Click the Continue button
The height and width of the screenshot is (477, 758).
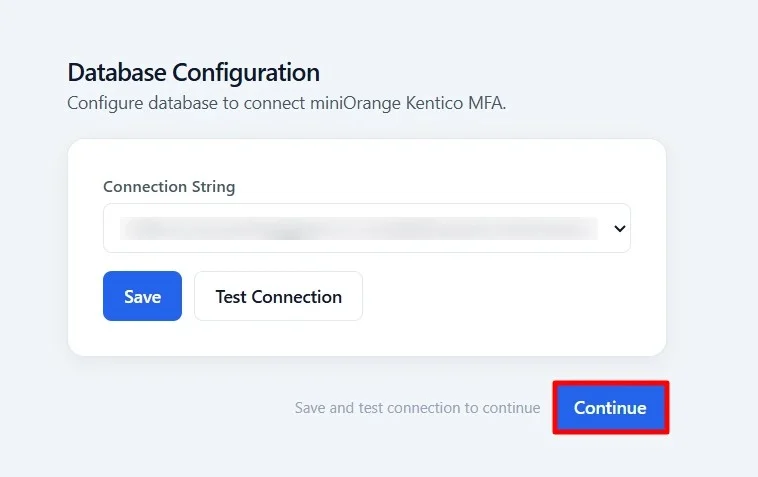coord(611,407)
